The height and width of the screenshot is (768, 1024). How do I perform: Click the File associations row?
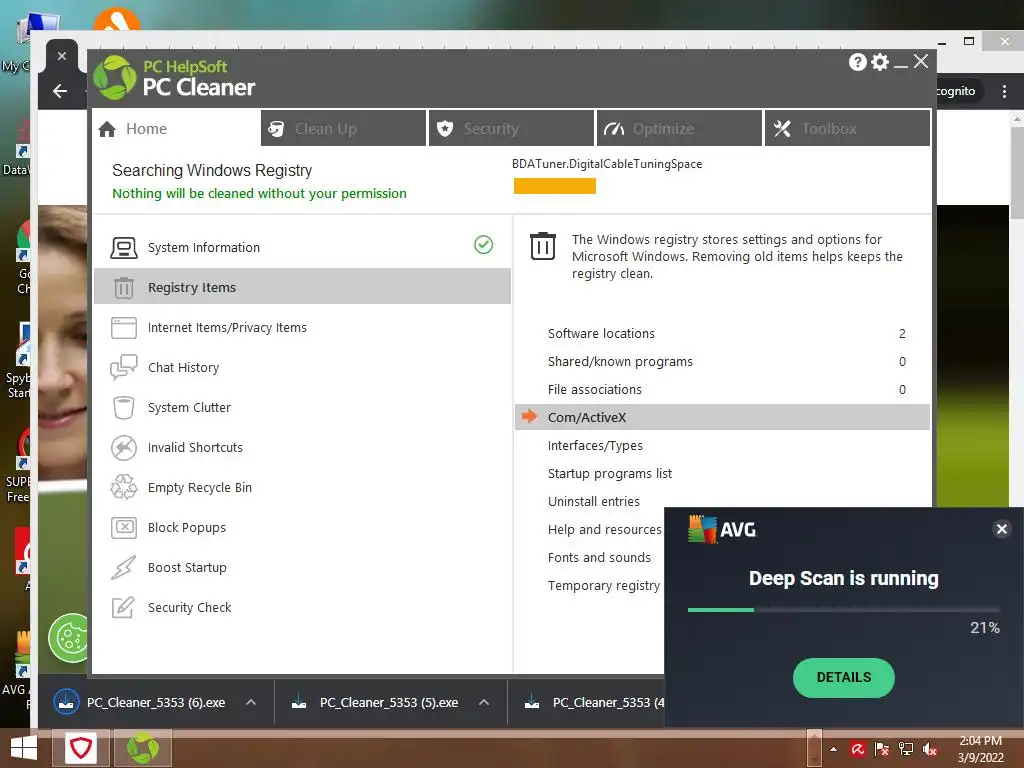722,389
